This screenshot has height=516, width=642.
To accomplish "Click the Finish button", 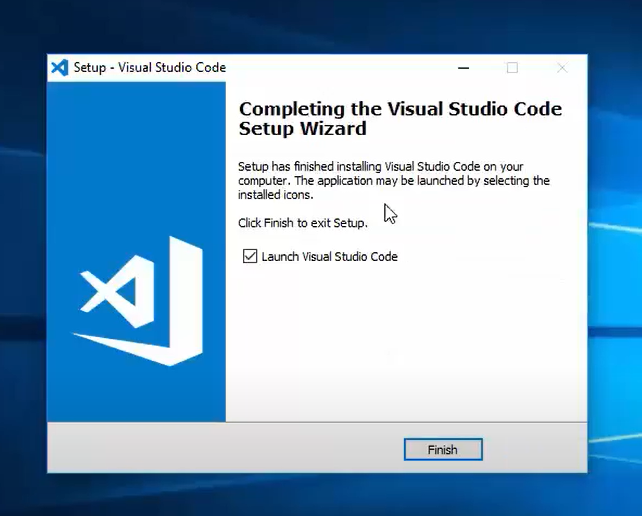I will (x=443, y=449).
